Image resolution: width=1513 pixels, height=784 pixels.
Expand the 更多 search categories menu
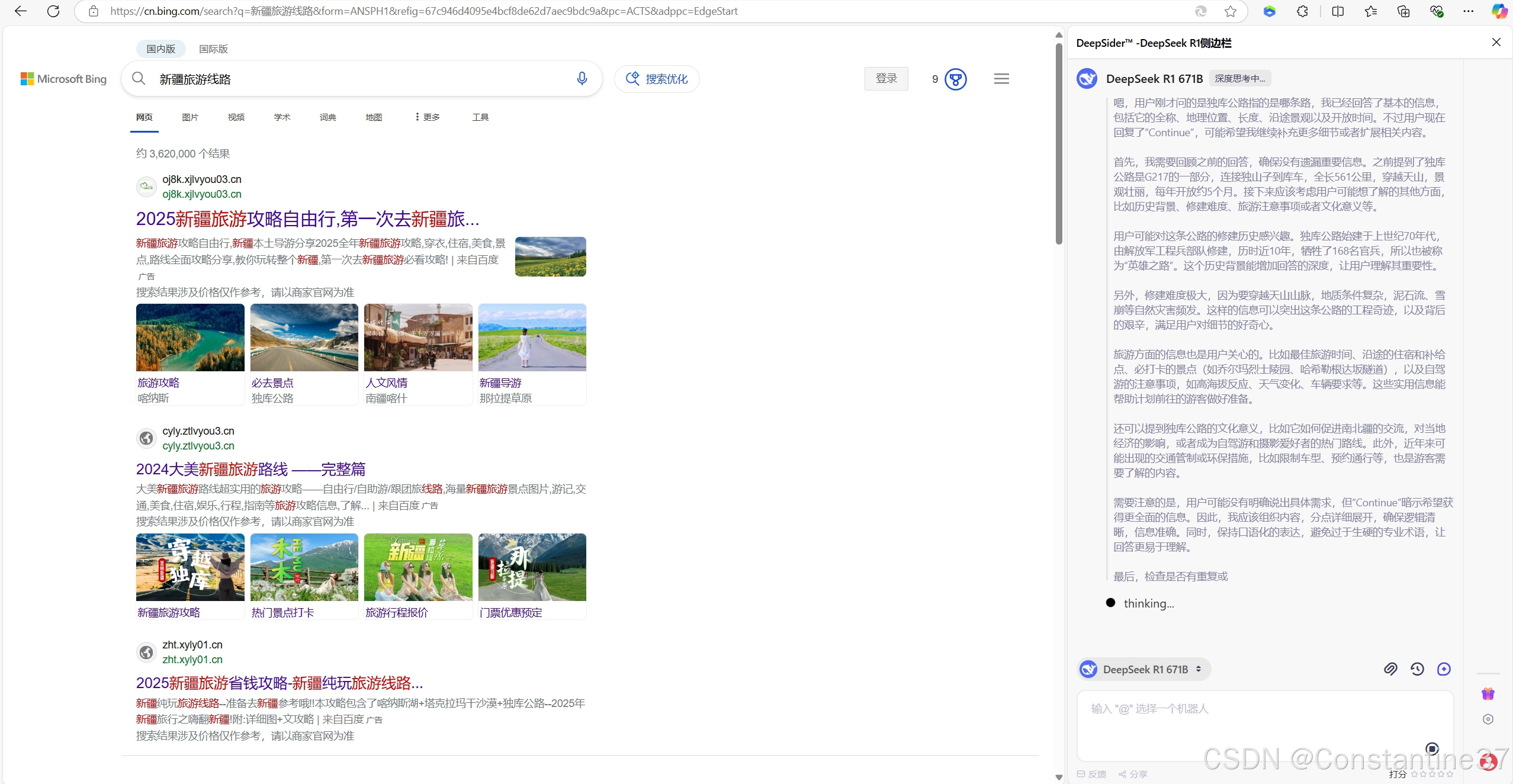coord(428,117)
